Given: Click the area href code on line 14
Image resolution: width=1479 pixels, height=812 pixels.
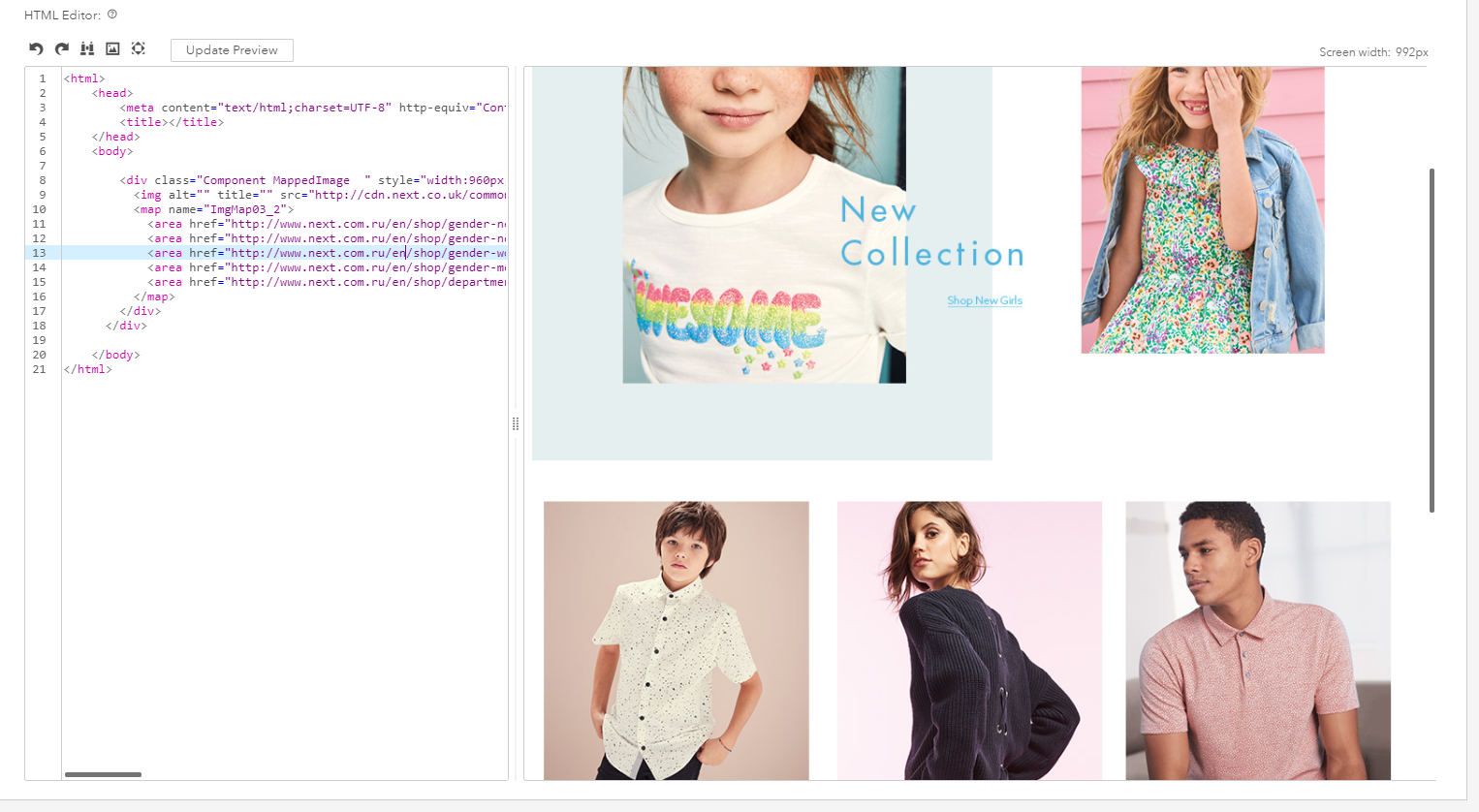Looking at the screenshot, I should 327,267.
